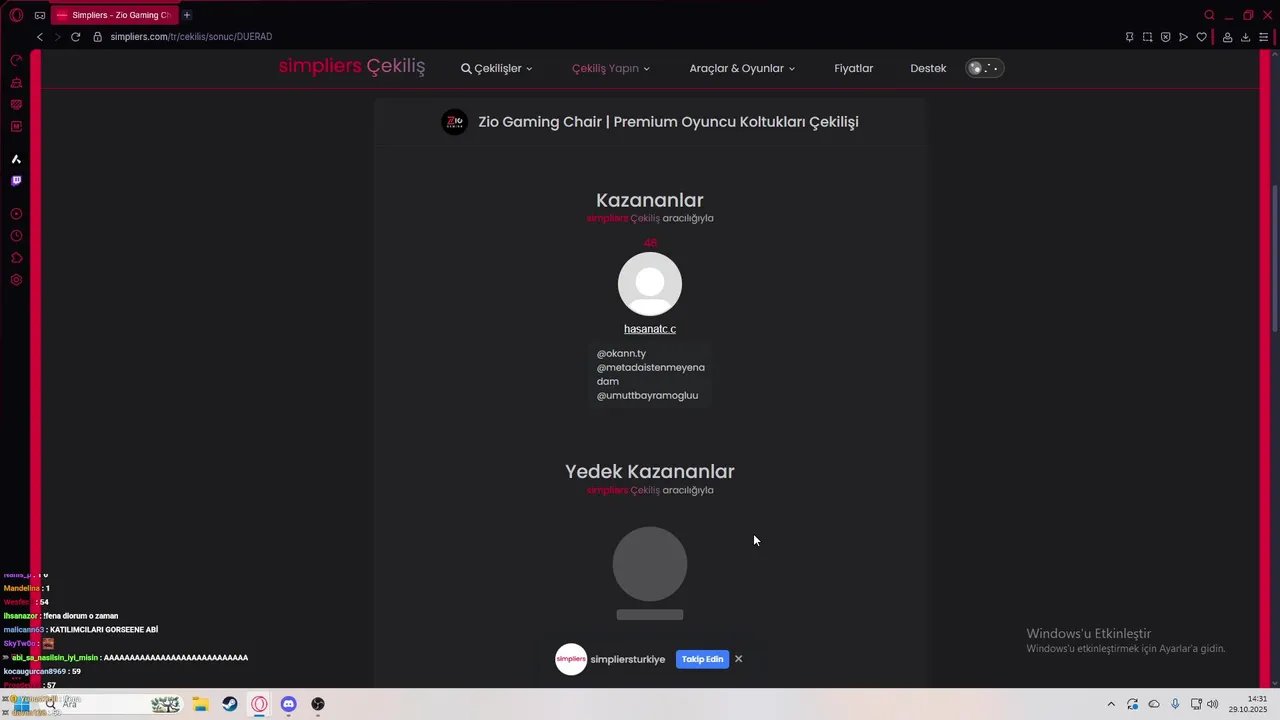Expand the Araçlar & Oyunlar dropdown
Image resolution: width=1280 pixels, height=720 pixels.
[x=742, y=68]
